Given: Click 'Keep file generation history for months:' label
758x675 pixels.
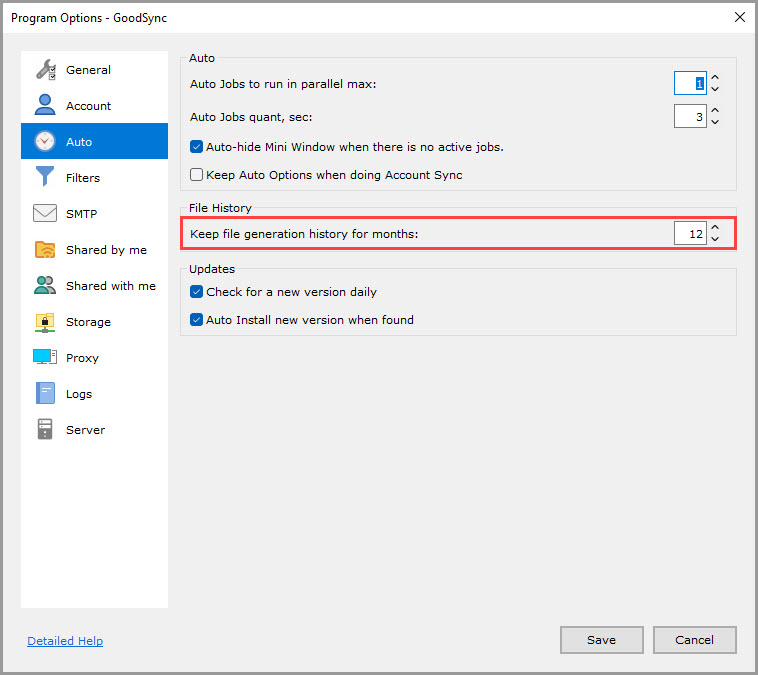Looking at the screenshot, I should click(x=304, y=234).
